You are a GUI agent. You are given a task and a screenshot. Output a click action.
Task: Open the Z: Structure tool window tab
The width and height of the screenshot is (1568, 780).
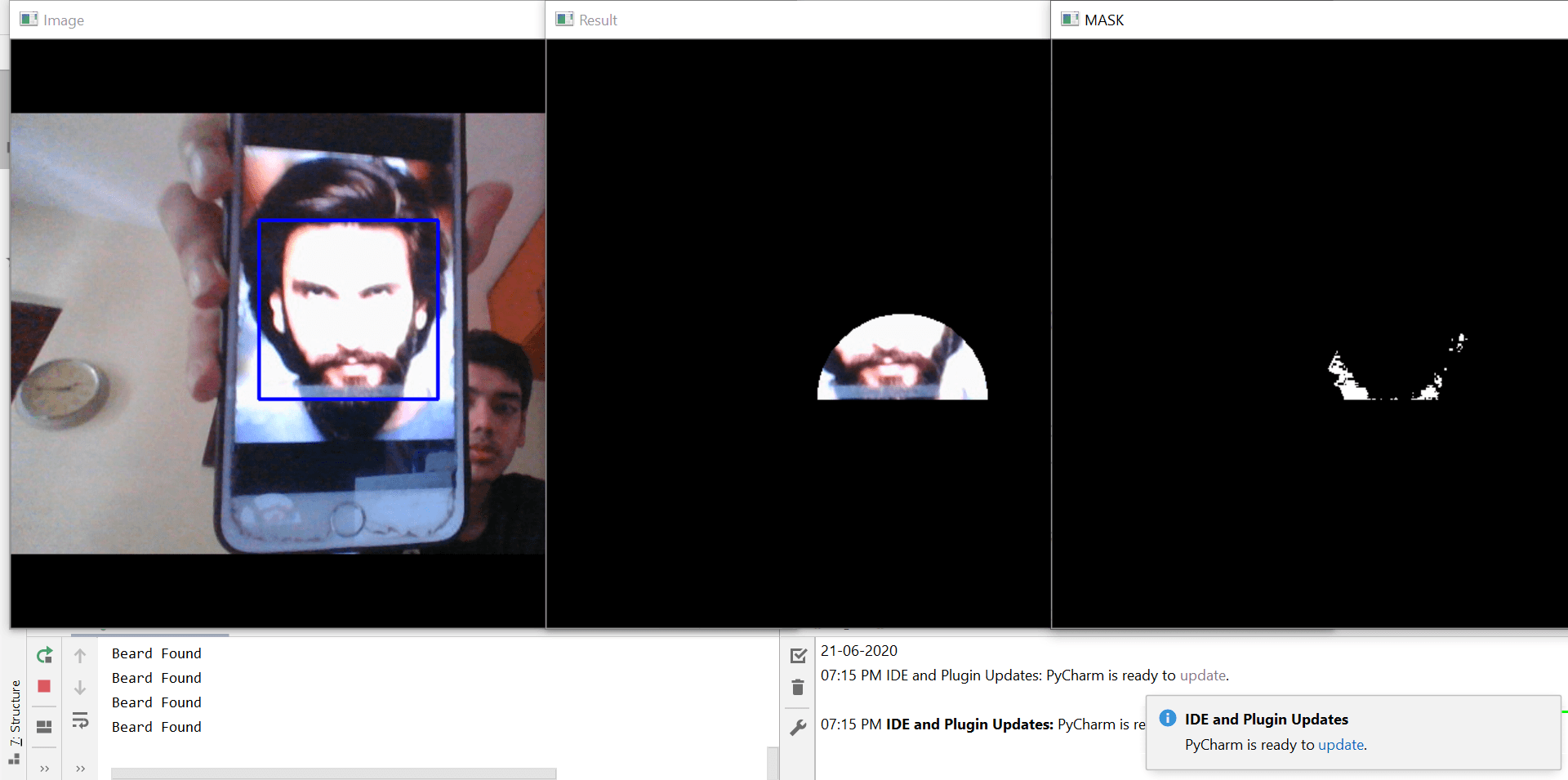point(15,713)
